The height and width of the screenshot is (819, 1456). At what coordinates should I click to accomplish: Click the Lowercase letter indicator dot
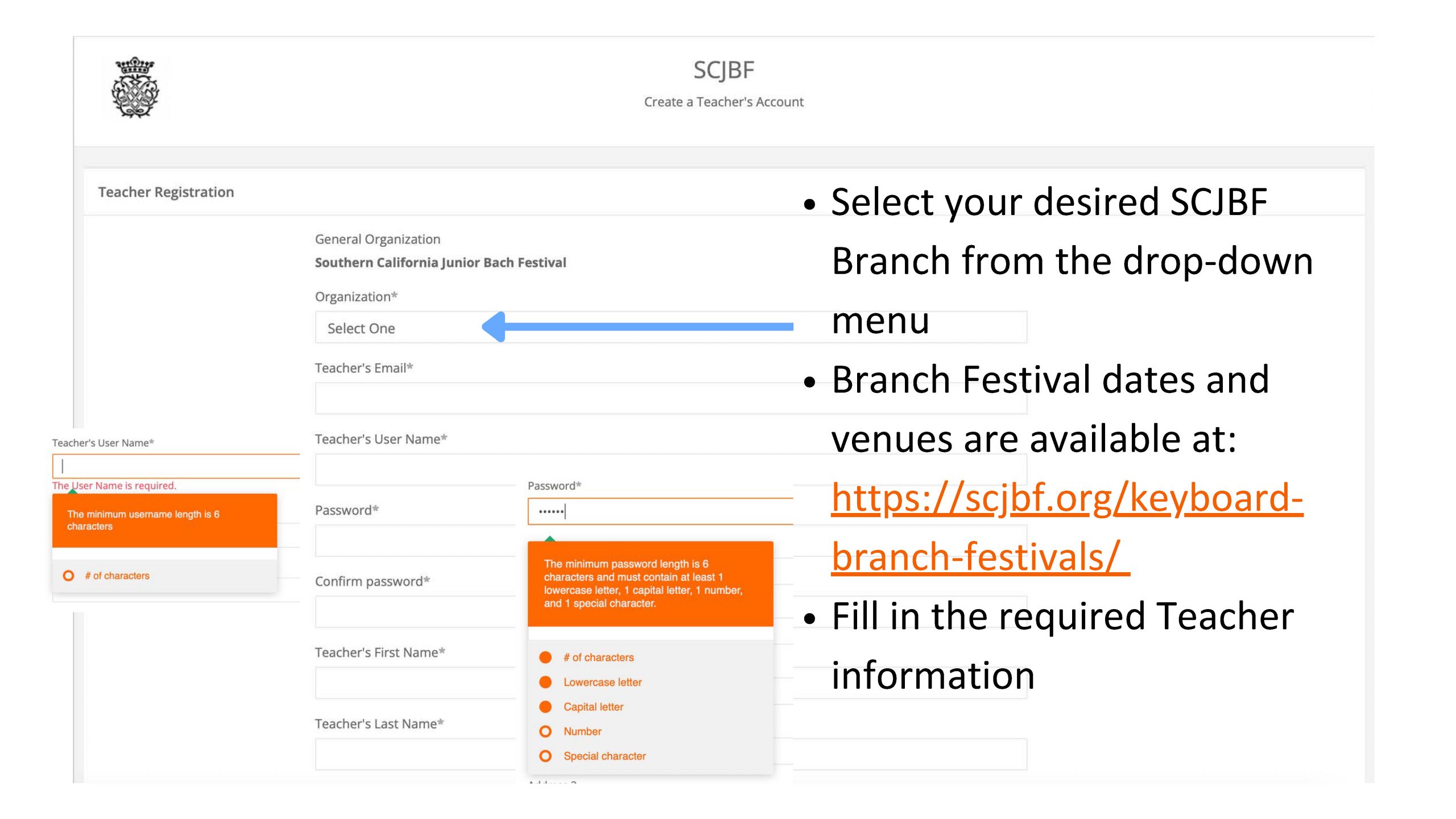point(545,682)
